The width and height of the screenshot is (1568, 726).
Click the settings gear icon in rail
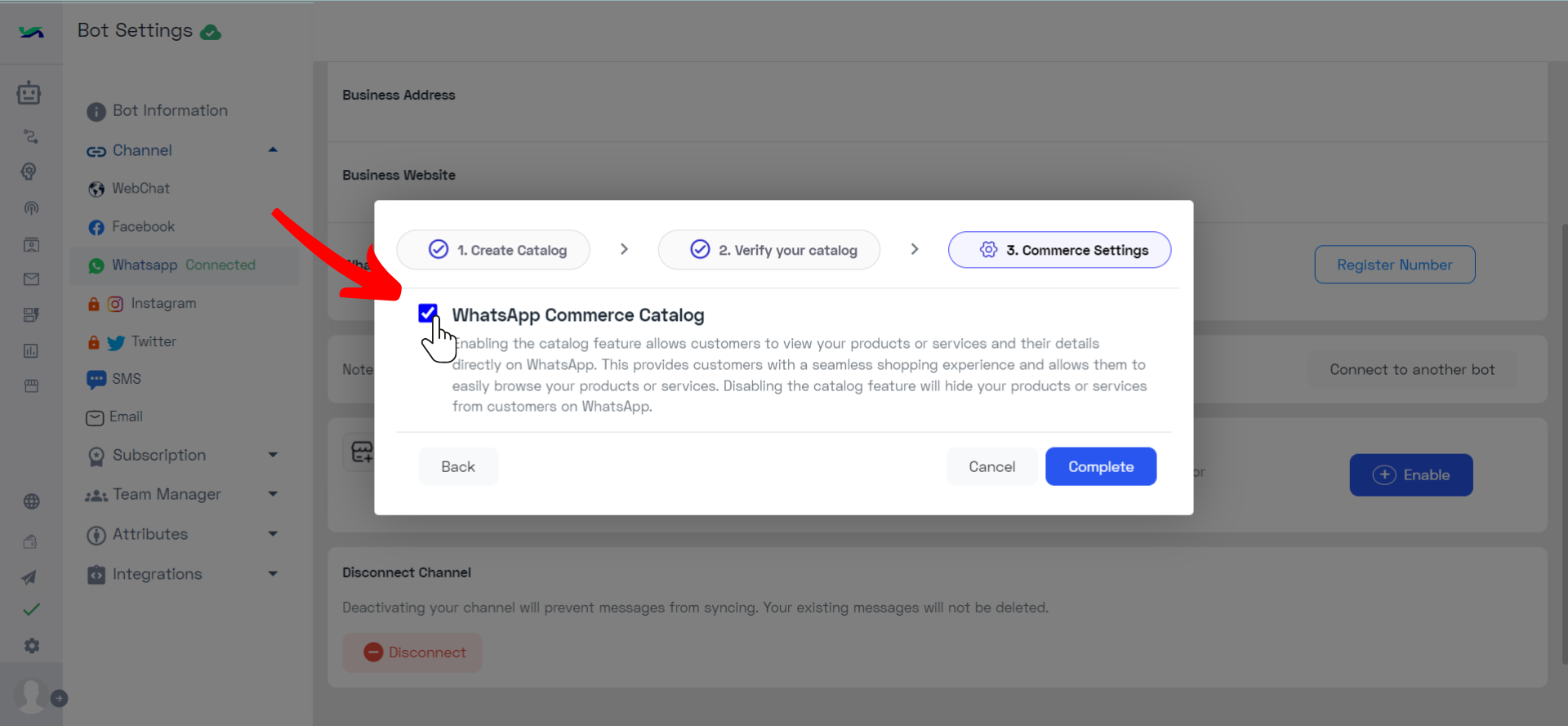click(x=31, y=645)
